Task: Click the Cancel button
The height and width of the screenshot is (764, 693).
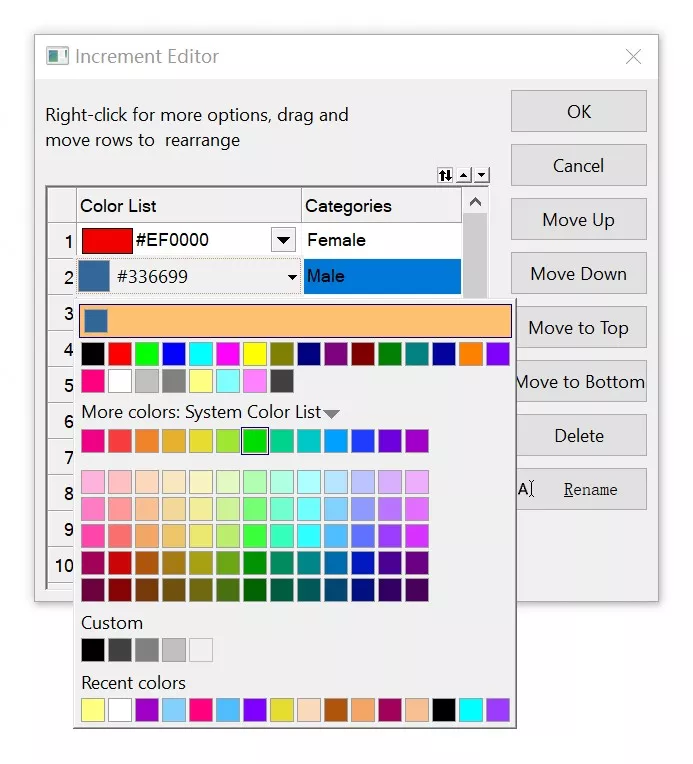Action: tap(578, 165)
